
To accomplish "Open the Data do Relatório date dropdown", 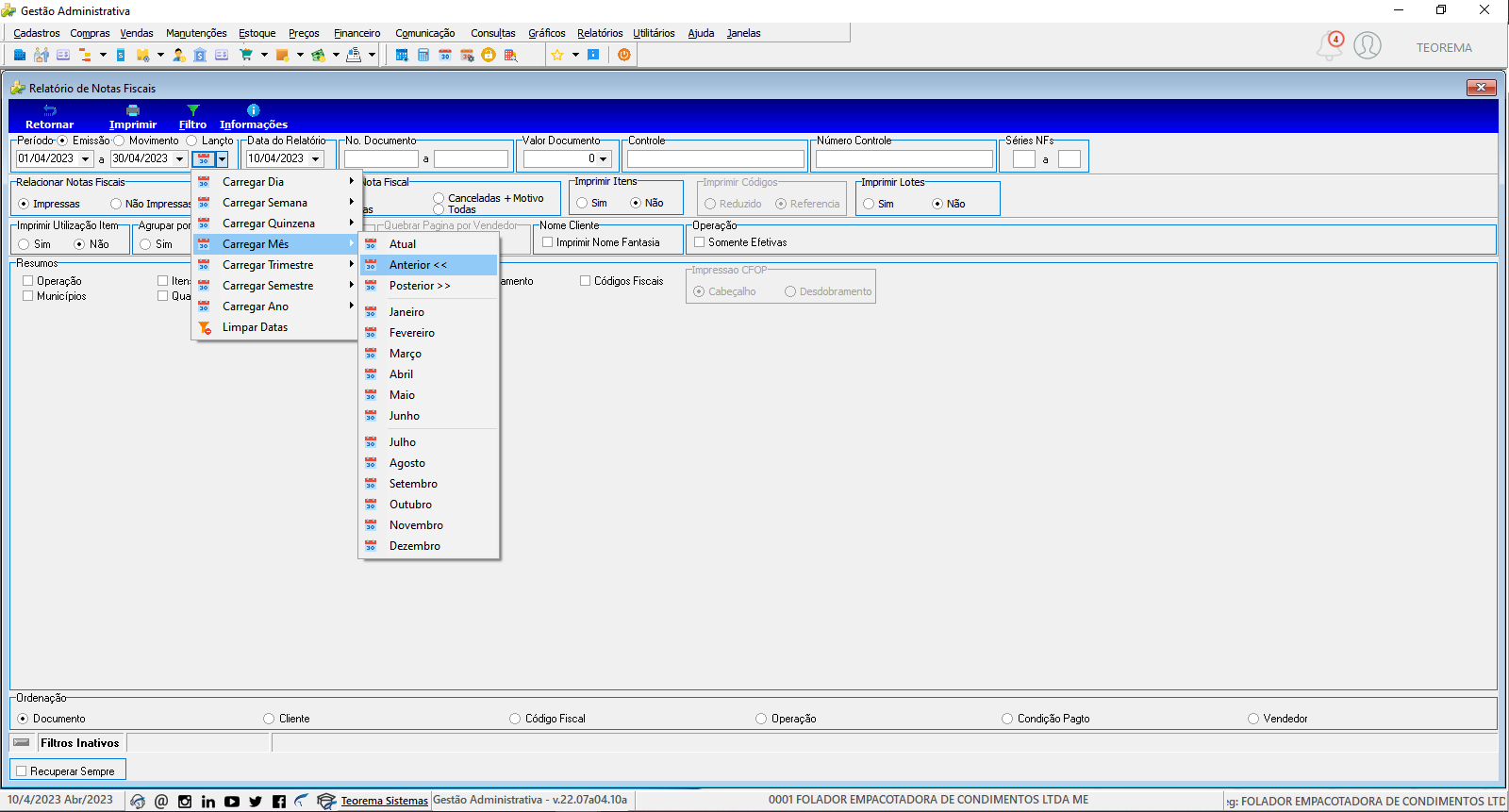I will [315, 159].
